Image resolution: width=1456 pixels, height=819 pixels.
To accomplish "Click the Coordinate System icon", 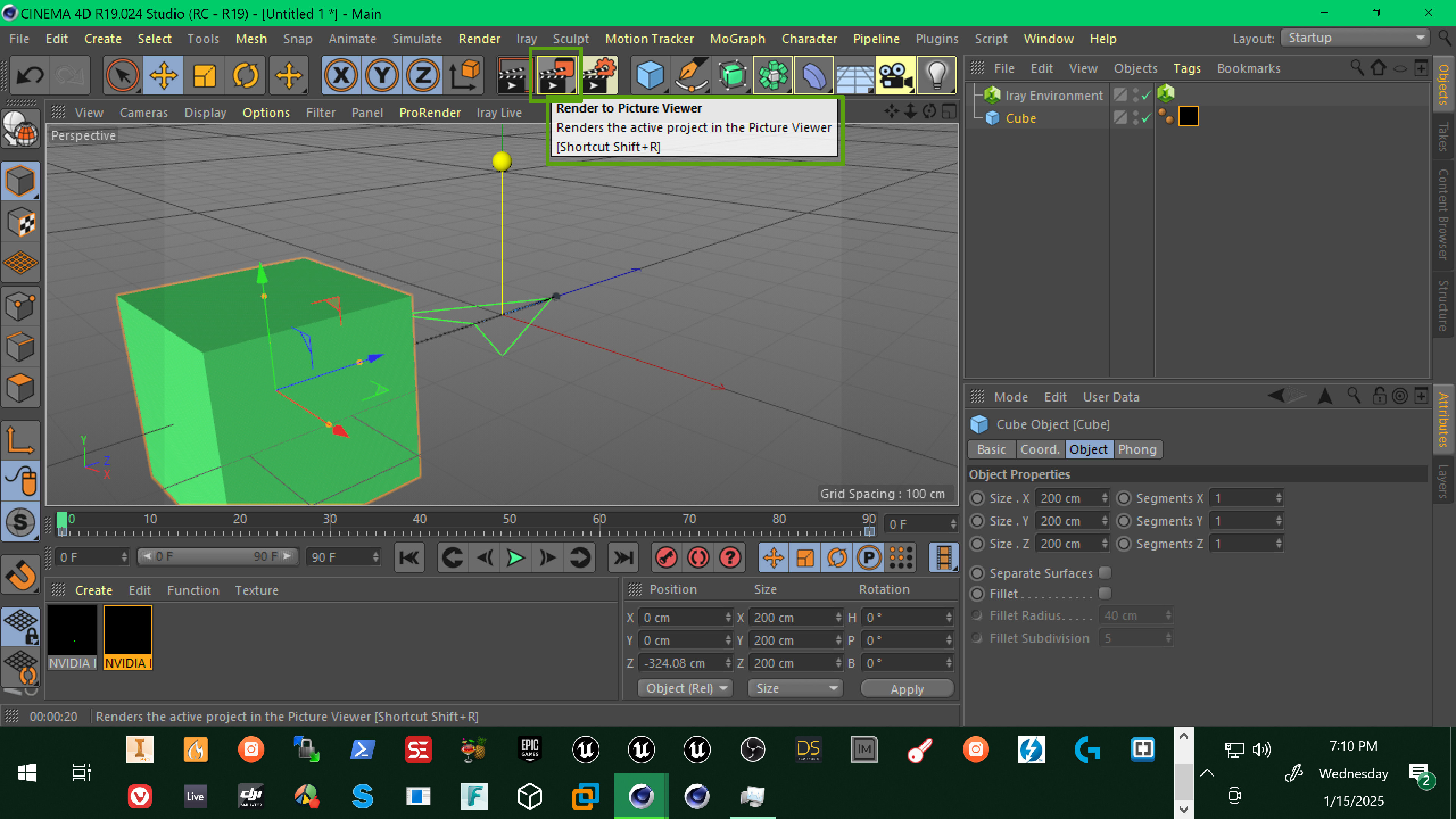I will tap(464, 75).
